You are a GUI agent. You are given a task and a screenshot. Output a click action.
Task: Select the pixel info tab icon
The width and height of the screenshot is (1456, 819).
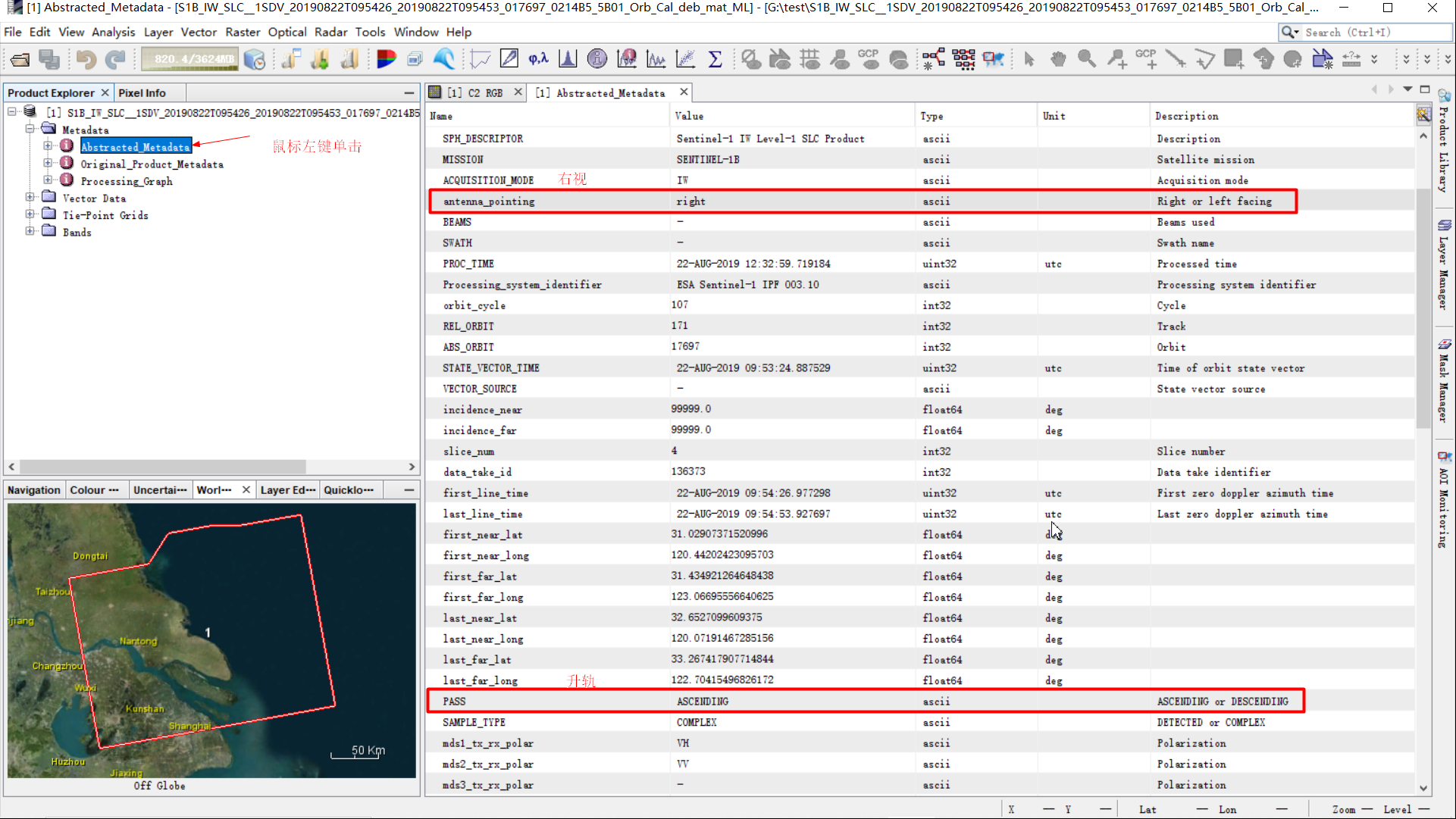tap(143, 92)
